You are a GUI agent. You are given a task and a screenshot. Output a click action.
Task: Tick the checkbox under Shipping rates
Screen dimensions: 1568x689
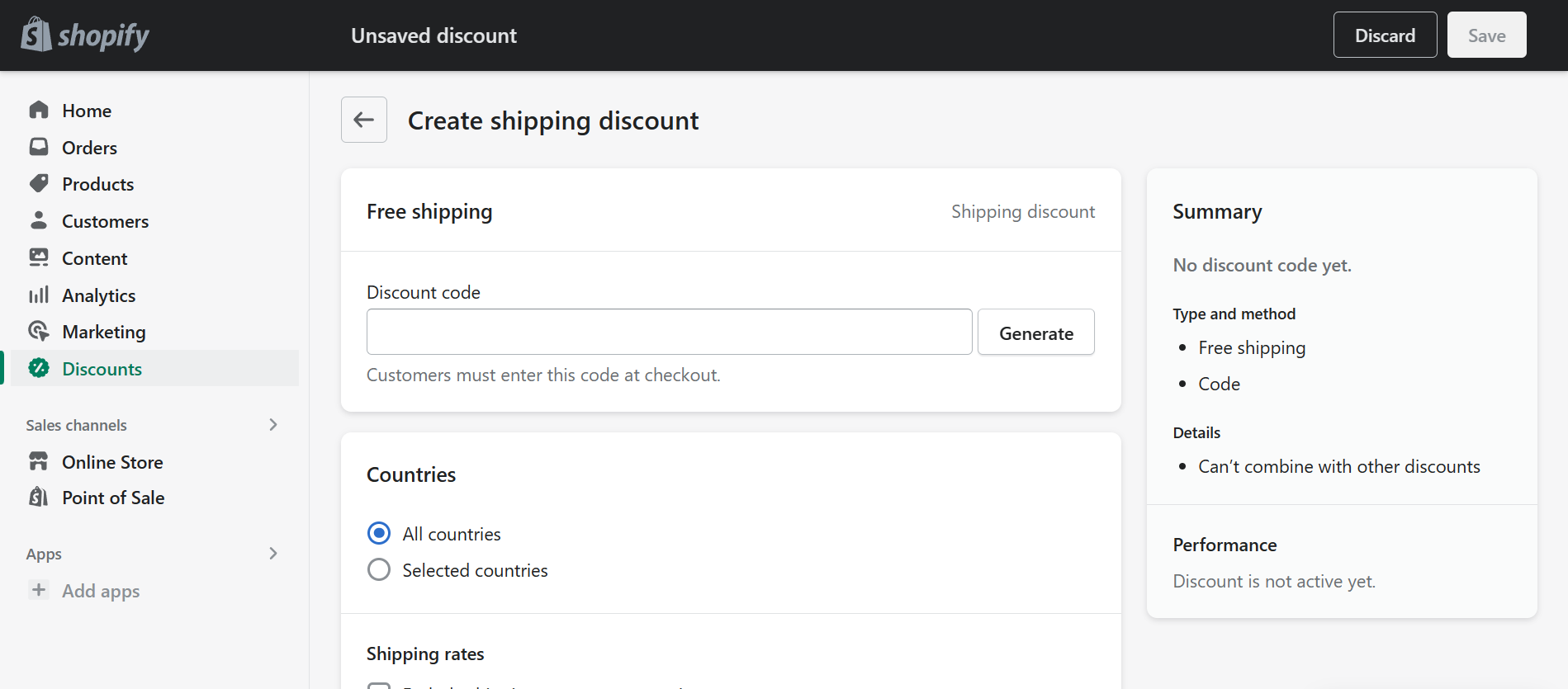pos(379,686)
